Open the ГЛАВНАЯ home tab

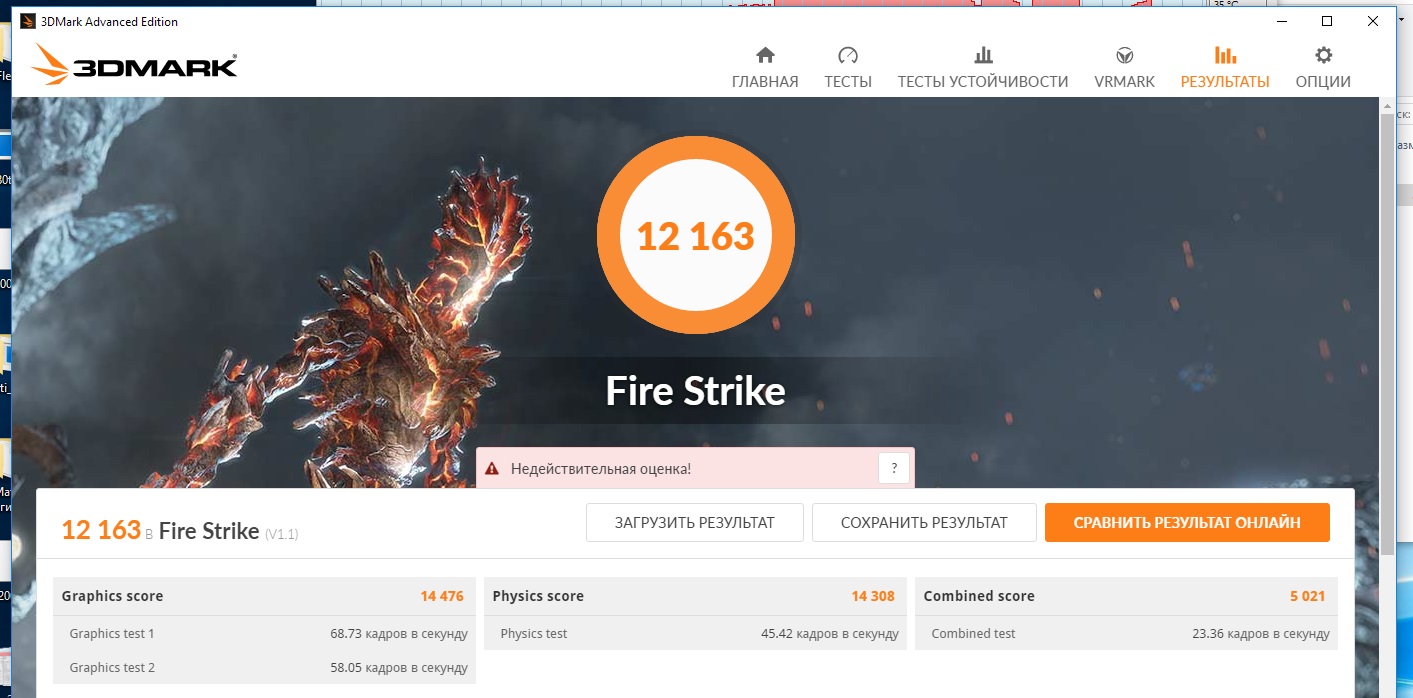click(765, 68)
